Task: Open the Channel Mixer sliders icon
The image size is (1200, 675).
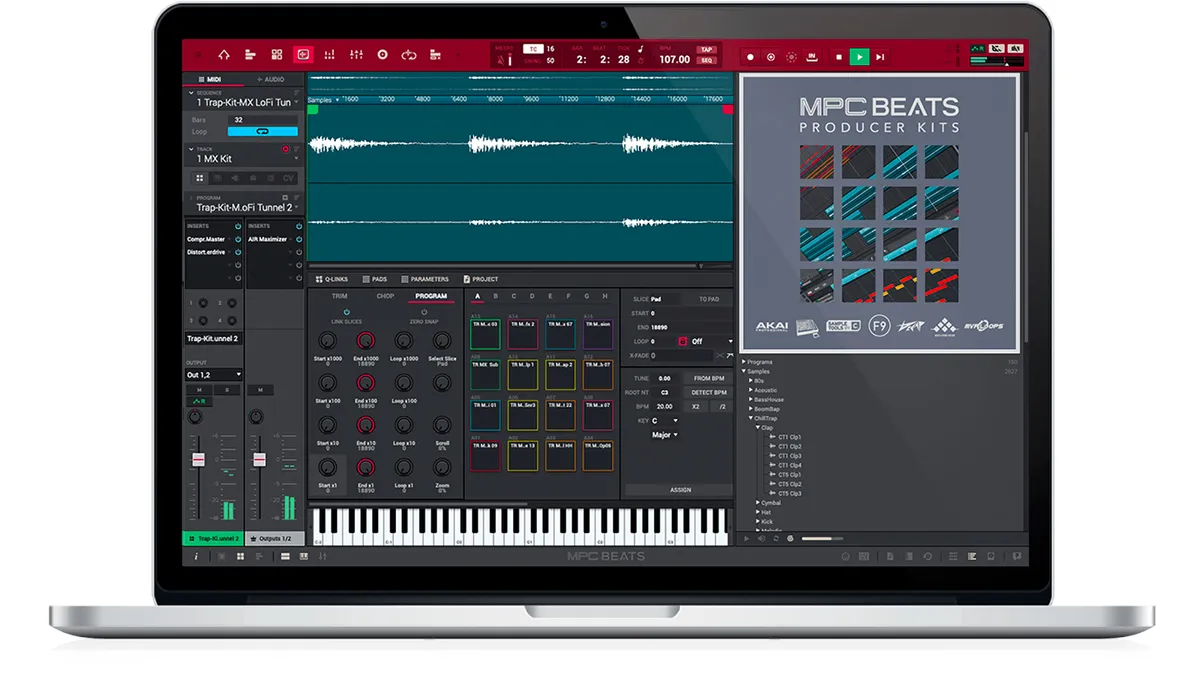Action: 357,55
